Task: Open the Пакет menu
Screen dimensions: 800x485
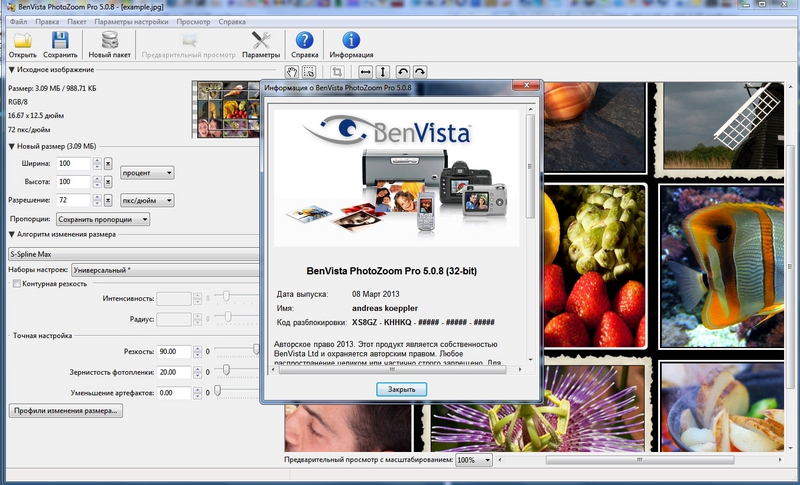Action: click(x=77, y=22)
